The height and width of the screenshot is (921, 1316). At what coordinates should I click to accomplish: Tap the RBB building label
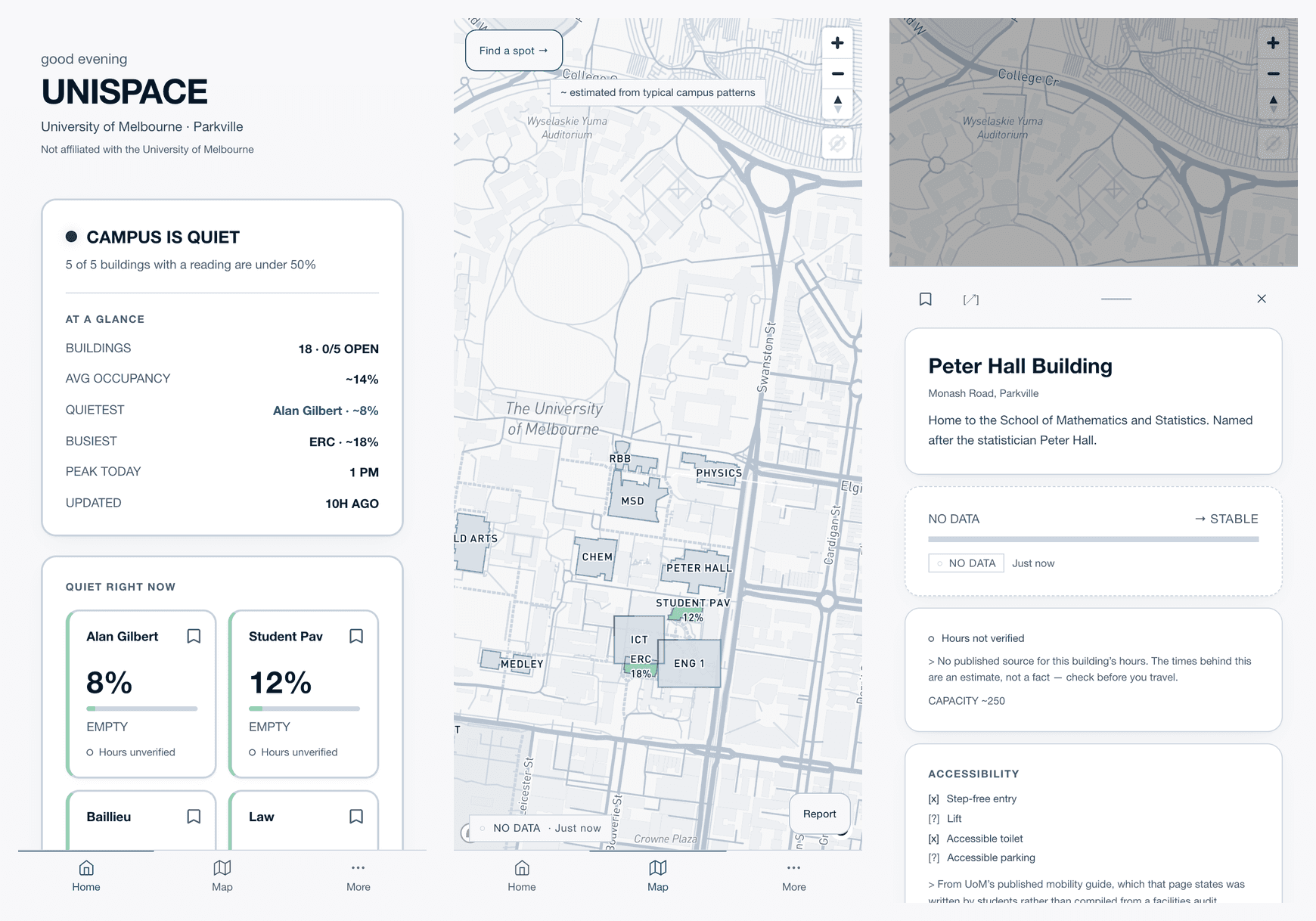620,458
